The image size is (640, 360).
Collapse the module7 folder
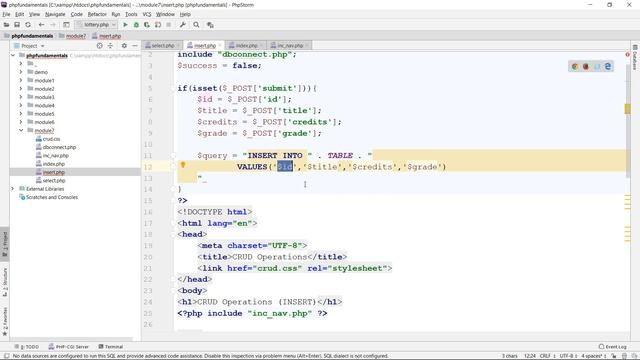[x=21, y=131]
